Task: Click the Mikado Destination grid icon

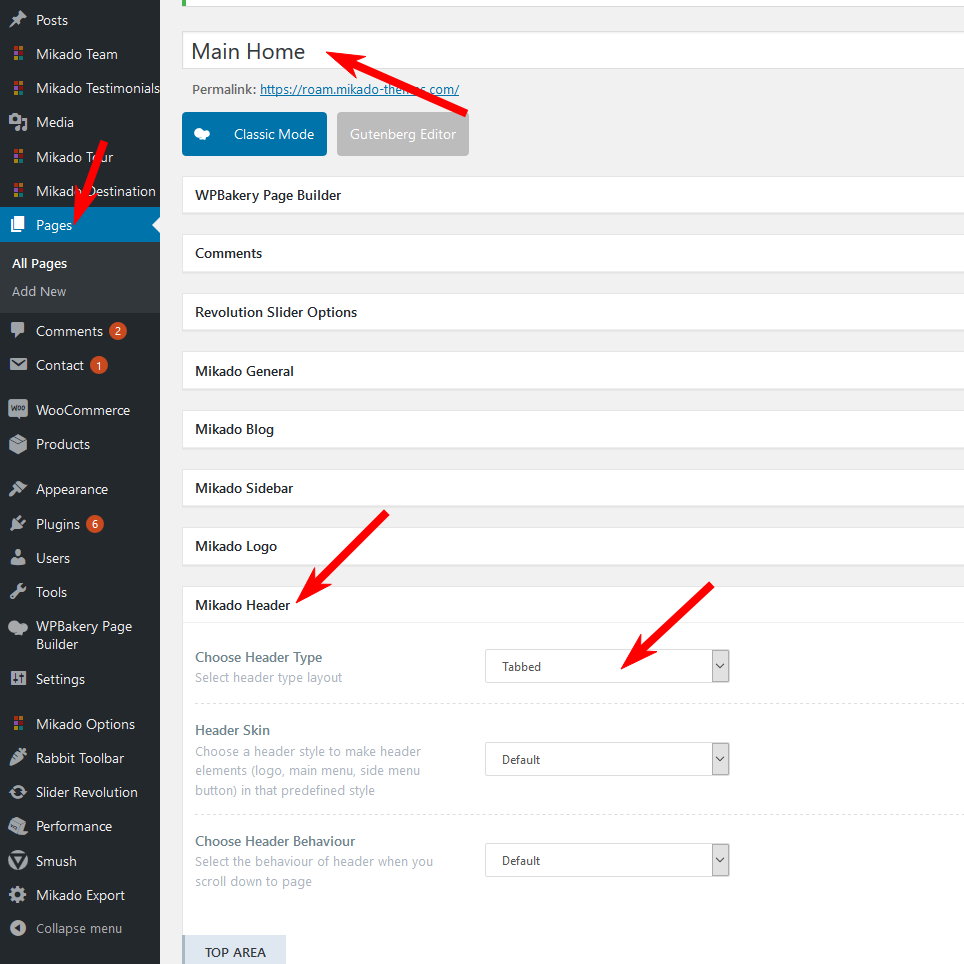Action: [18, 191]
